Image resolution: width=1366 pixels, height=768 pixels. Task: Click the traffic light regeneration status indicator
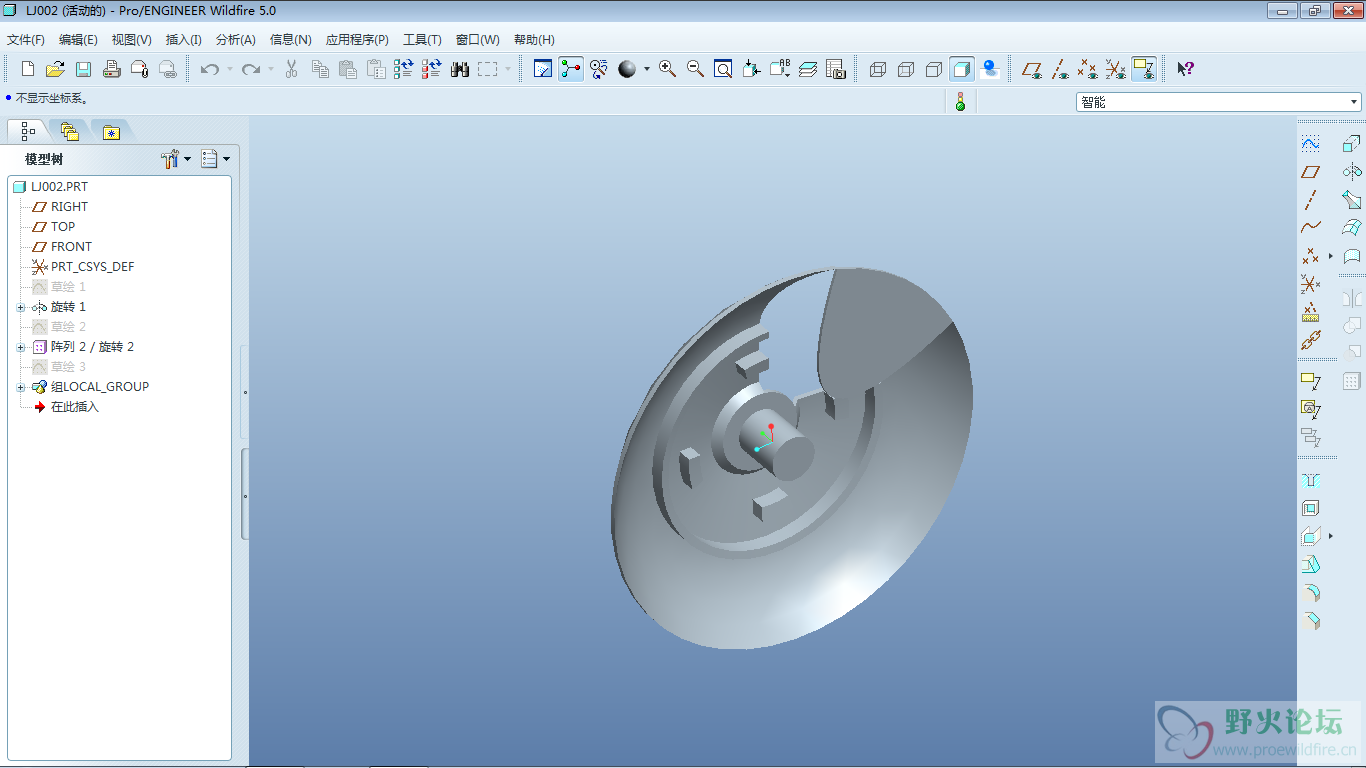(x=961, y=101)
